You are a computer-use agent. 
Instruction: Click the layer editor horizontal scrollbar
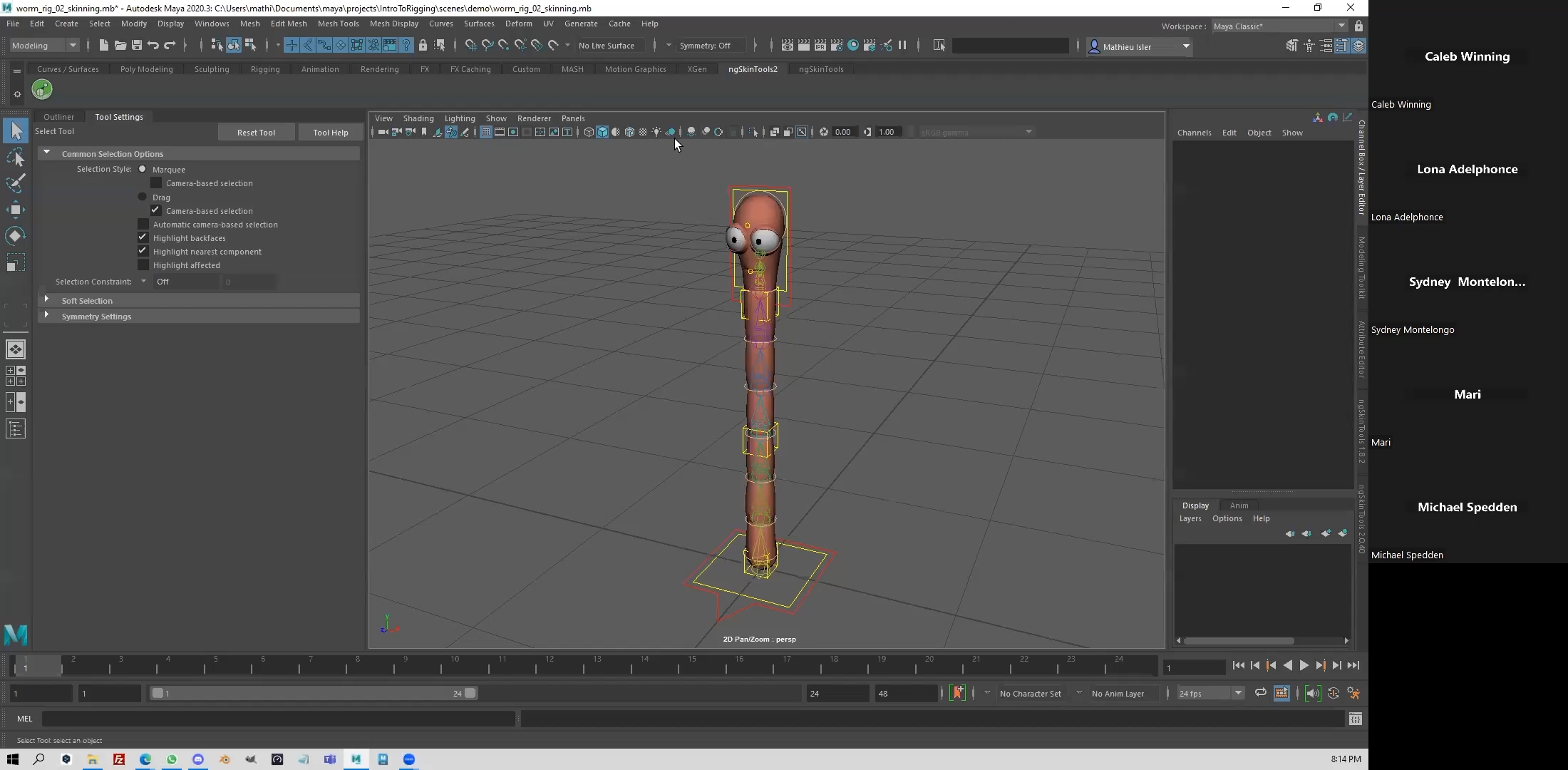(1239, 640)
